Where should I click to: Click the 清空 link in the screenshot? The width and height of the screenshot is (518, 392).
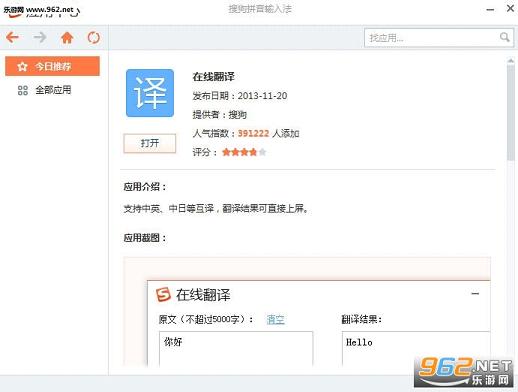point(276,319)
